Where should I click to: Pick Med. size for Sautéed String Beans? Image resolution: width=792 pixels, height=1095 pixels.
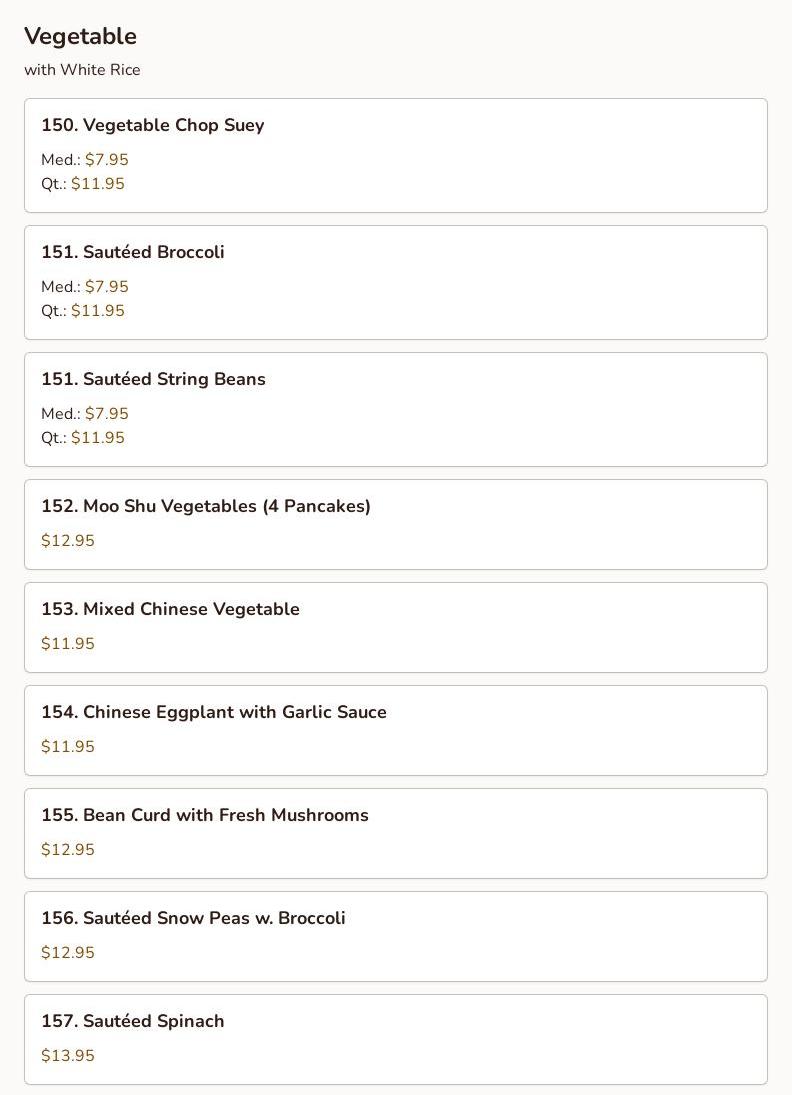tap(106, 414)
